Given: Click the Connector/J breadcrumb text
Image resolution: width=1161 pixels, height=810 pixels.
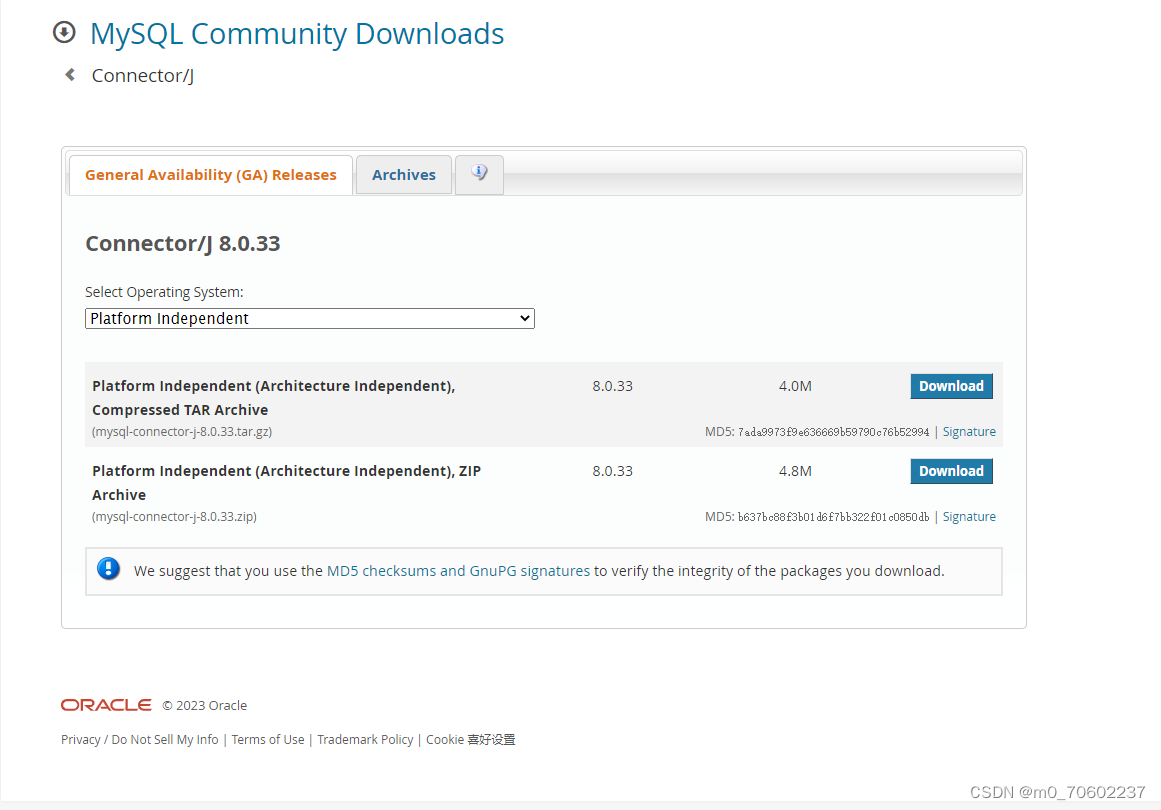Looking at the screenshot, I should click(143, 76).
